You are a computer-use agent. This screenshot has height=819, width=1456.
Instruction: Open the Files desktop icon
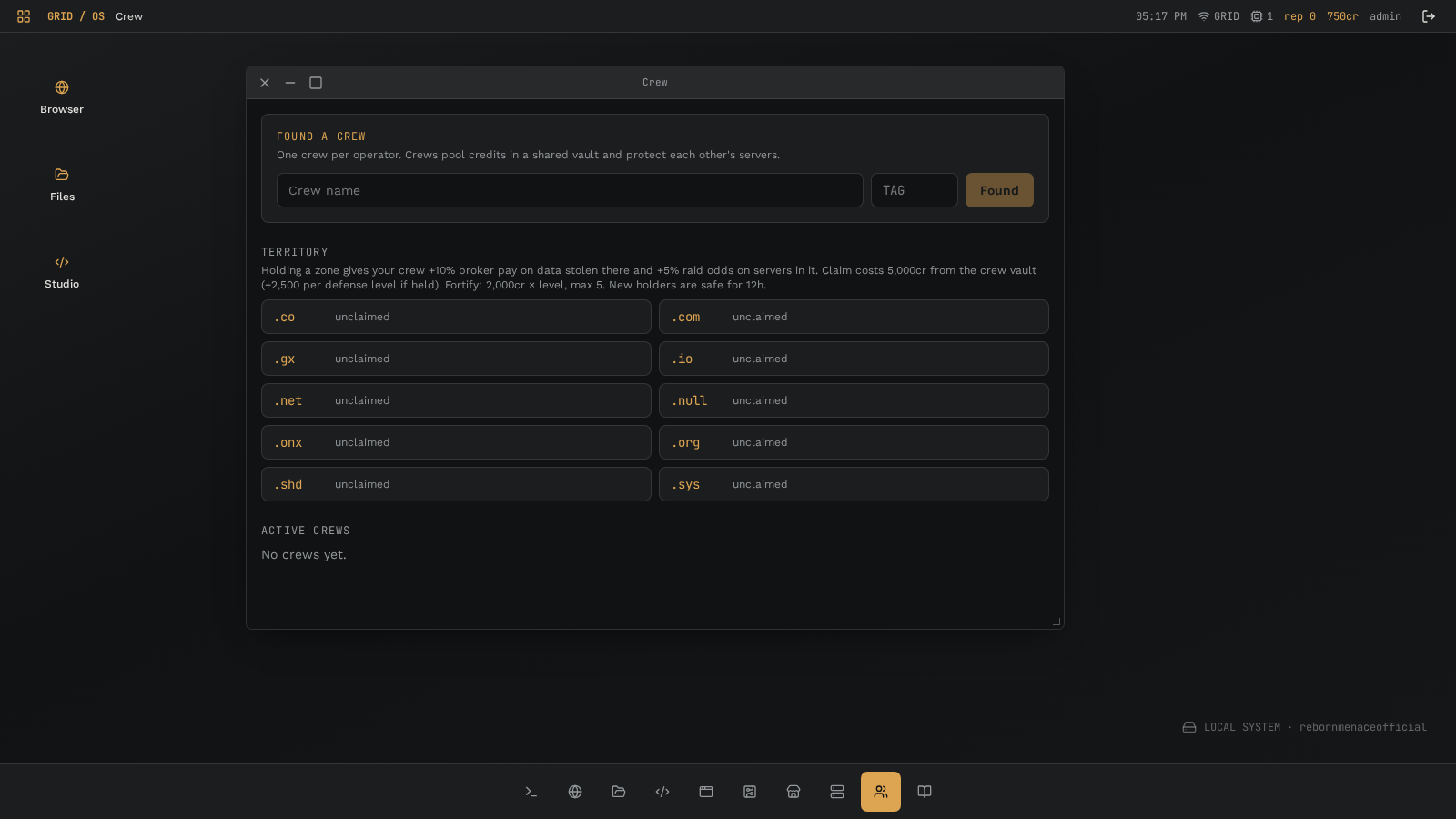click(62, 185)
